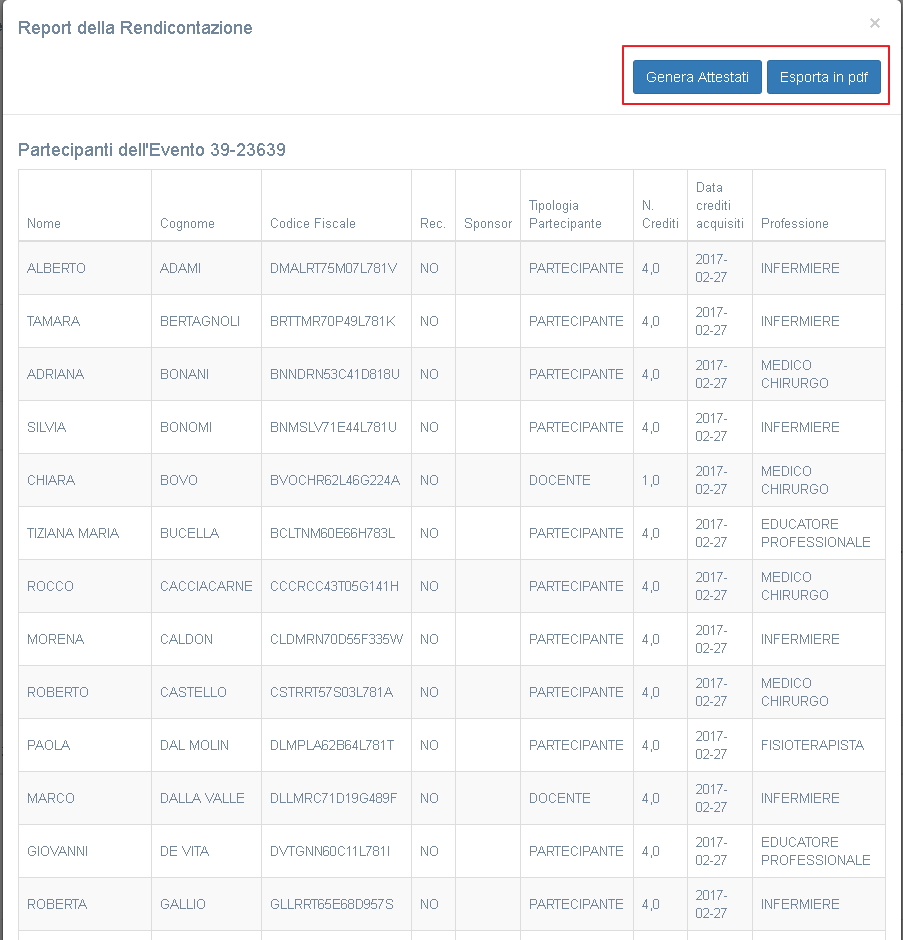Select fiscal code BNNDRN53C41D818U

pos(335,374)
